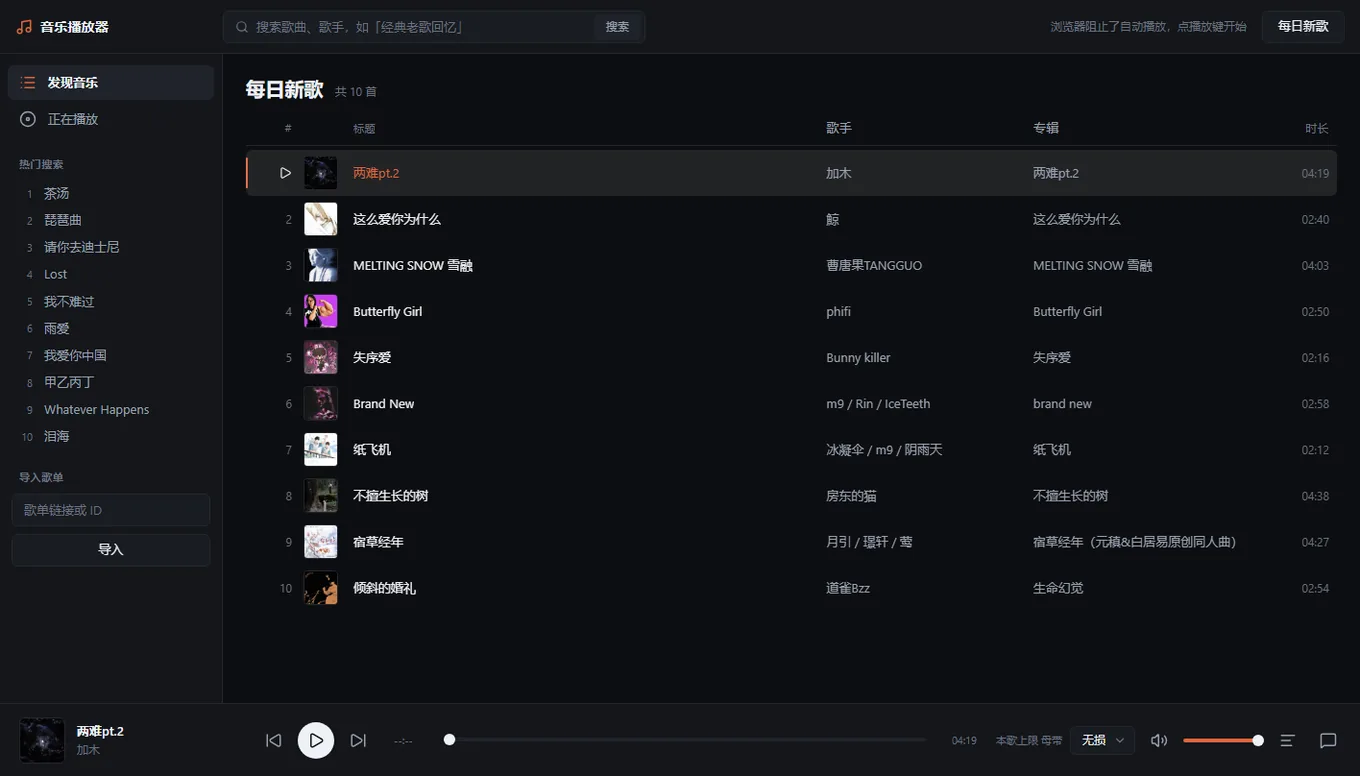
Task: Focus the 歌单链接或 ID input field
Action: click(x=111, y=510)
